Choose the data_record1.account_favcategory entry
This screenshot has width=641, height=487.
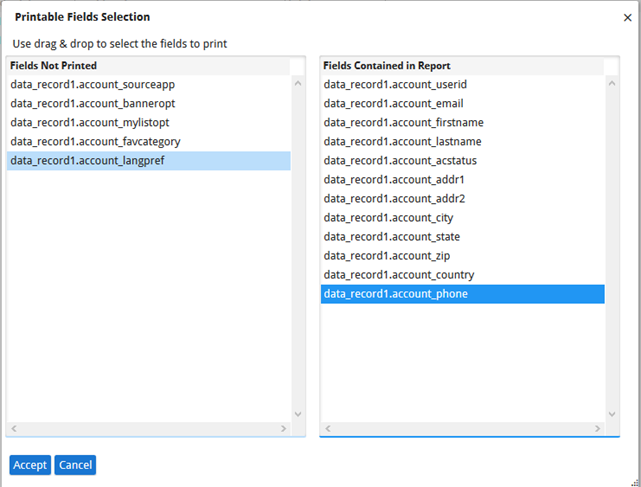(x=95, y=142)
